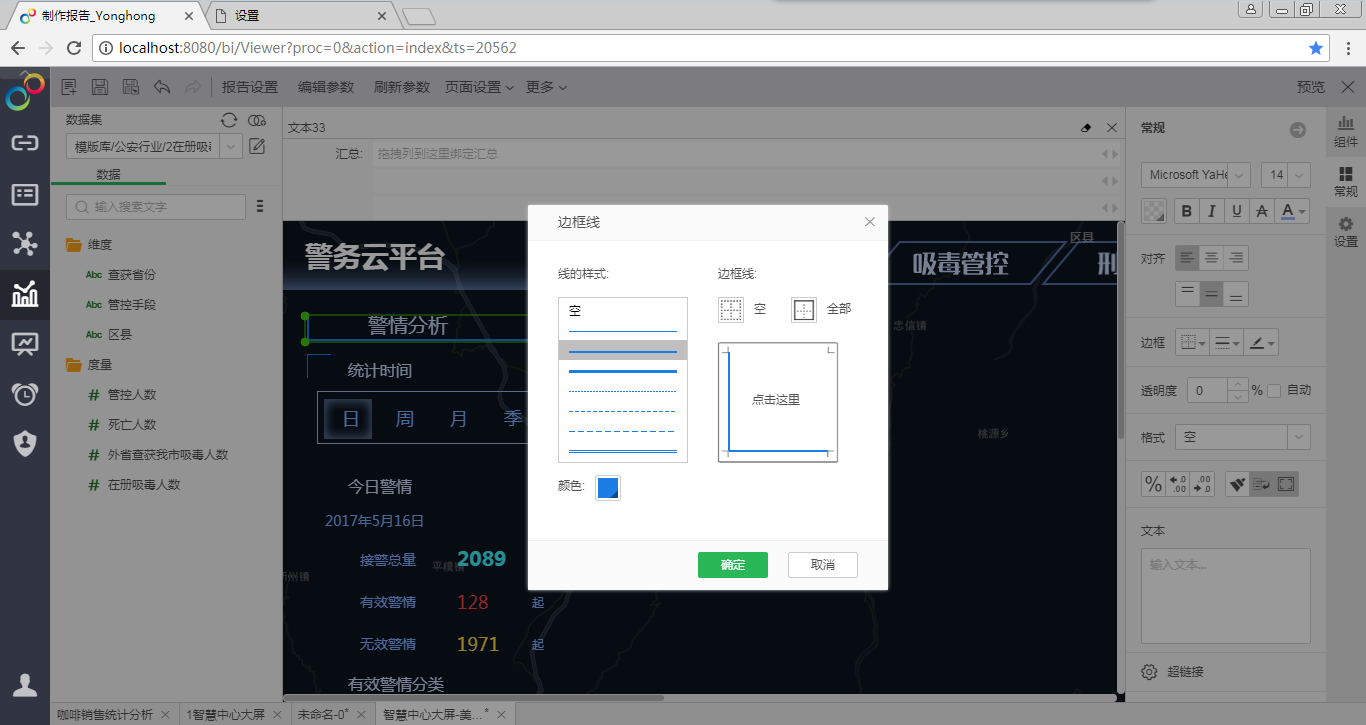Click the chart dashboard sidebar icon
The image size is (1366, 725).
tap(24, 294)
